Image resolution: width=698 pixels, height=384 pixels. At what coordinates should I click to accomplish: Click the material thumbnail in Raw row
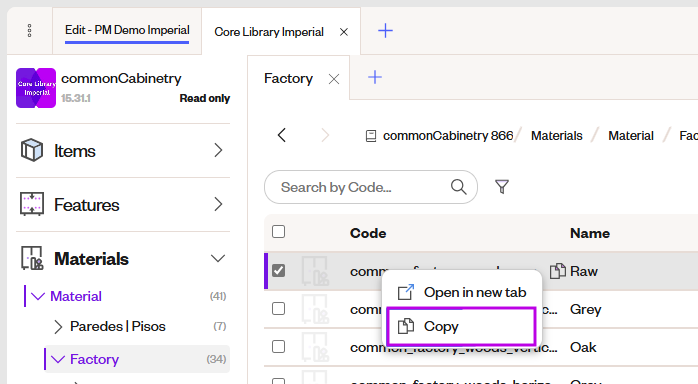(315, 271)
